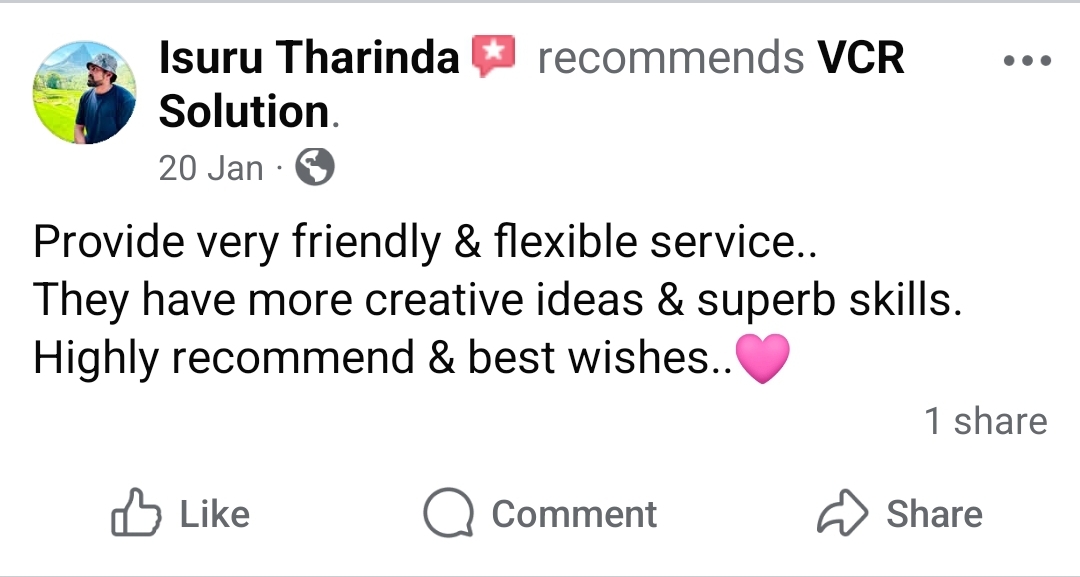Click the word "recommends" in the header
This screenshot has width=1080, height=577.
pyautogui.click(x=670, y=60)
